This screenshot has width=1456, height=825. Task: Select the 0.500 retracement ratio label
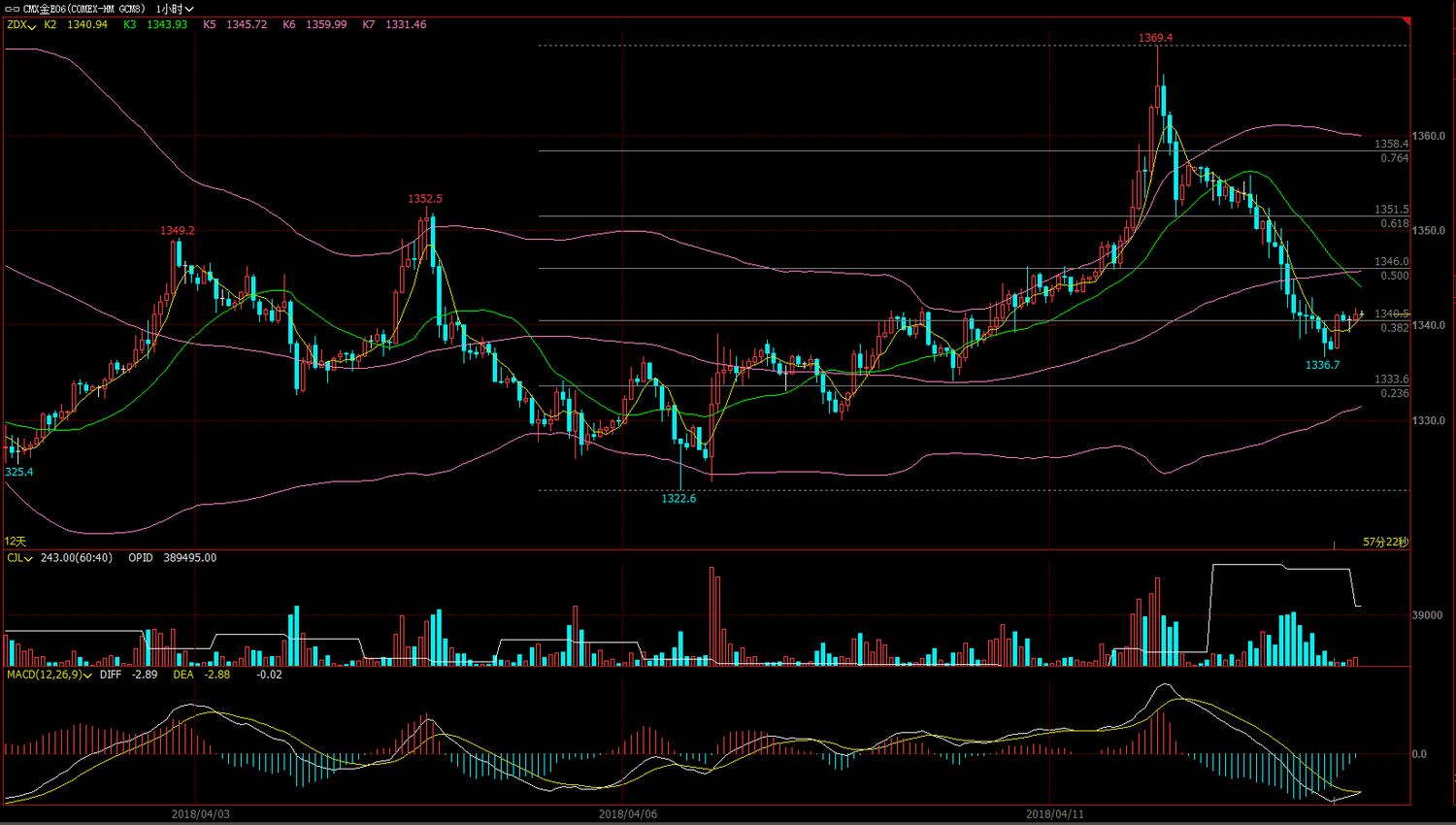click(x=1394, y=277)
